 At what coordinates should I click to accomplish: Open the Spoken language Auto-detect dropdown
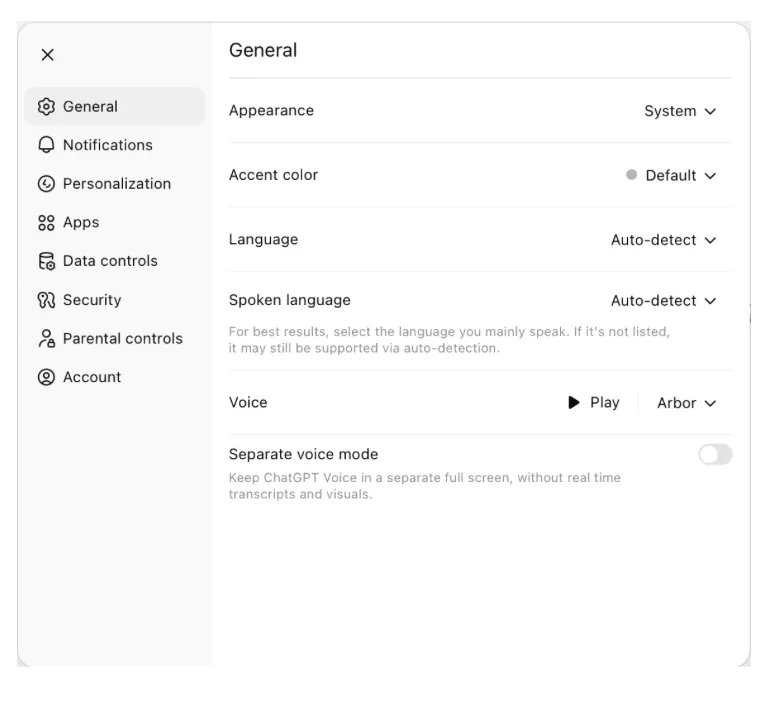(664, 301)
